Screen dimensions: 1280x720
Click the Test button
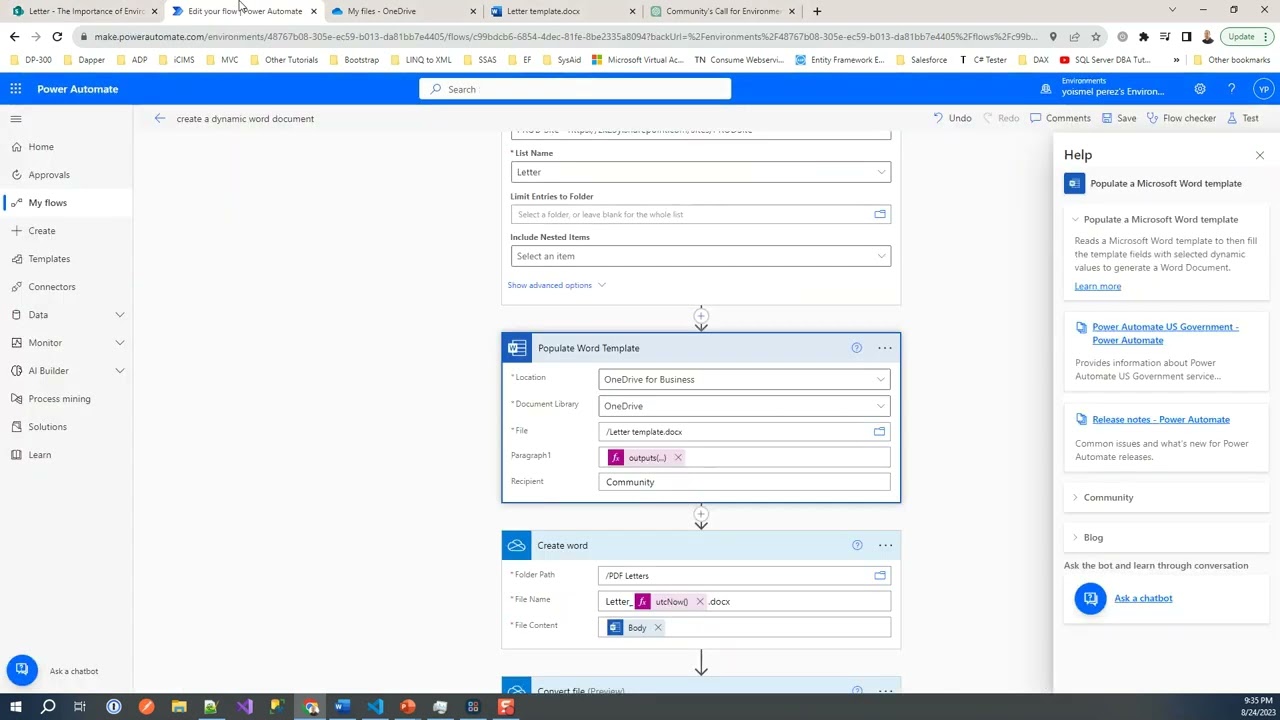pyautogui.click(x=1242, y=118)
